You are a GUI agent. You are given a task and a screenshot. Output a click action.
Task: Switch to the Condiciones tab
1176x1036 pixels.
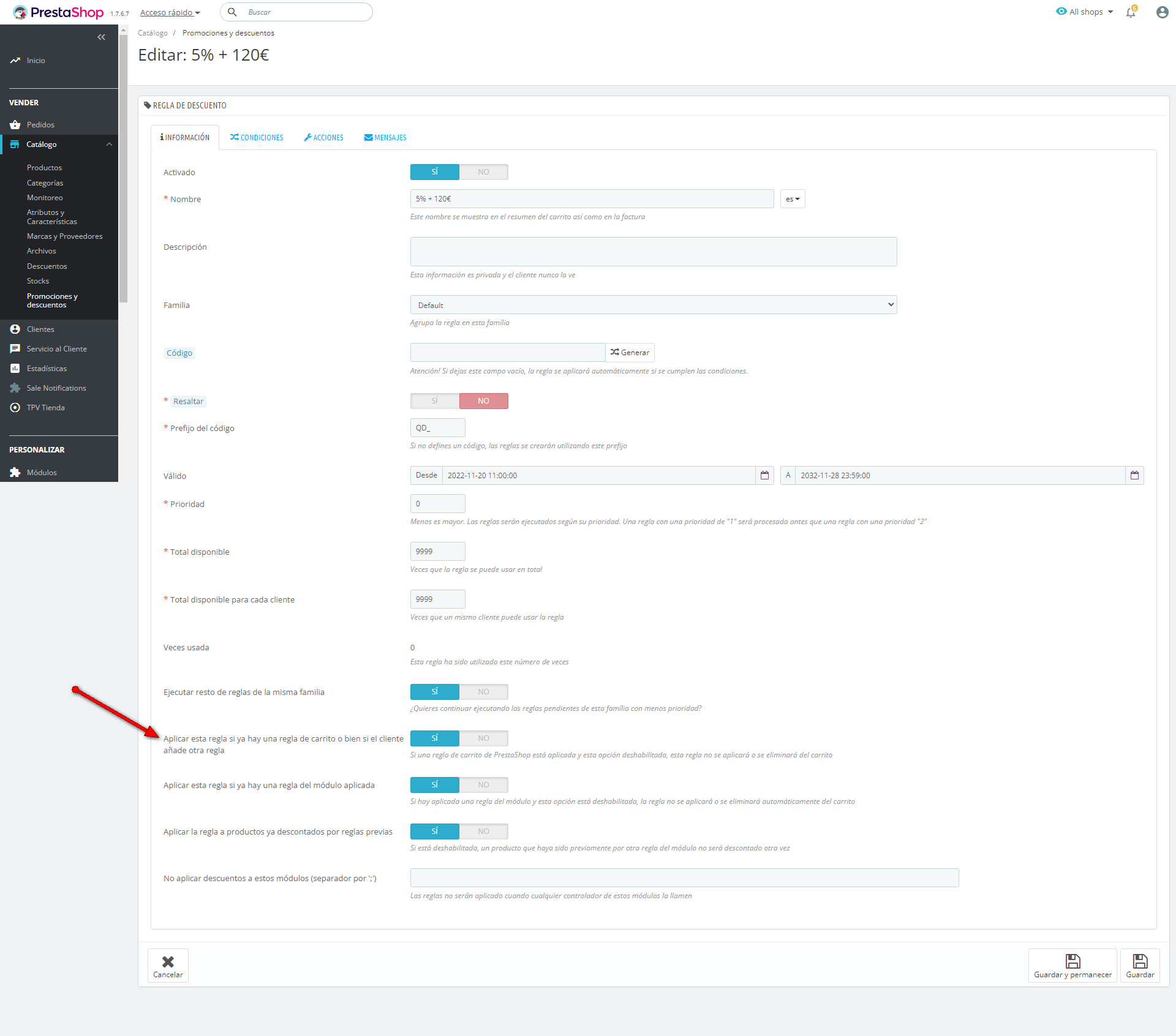coord(257,138)
